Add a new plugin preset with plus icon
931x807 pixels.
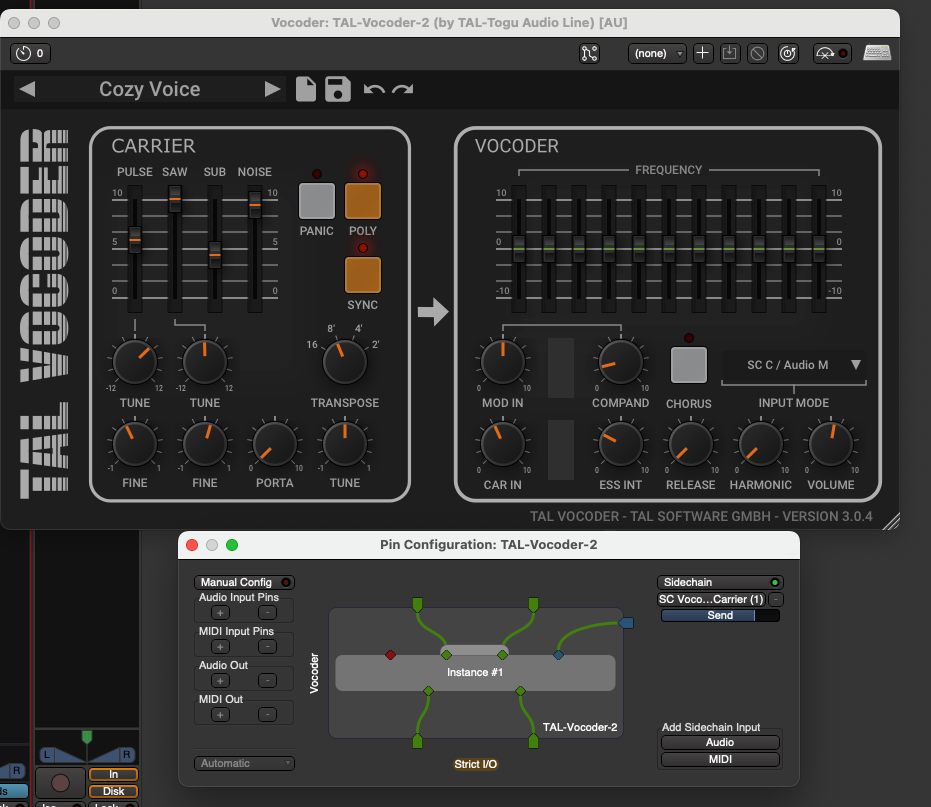702,53
